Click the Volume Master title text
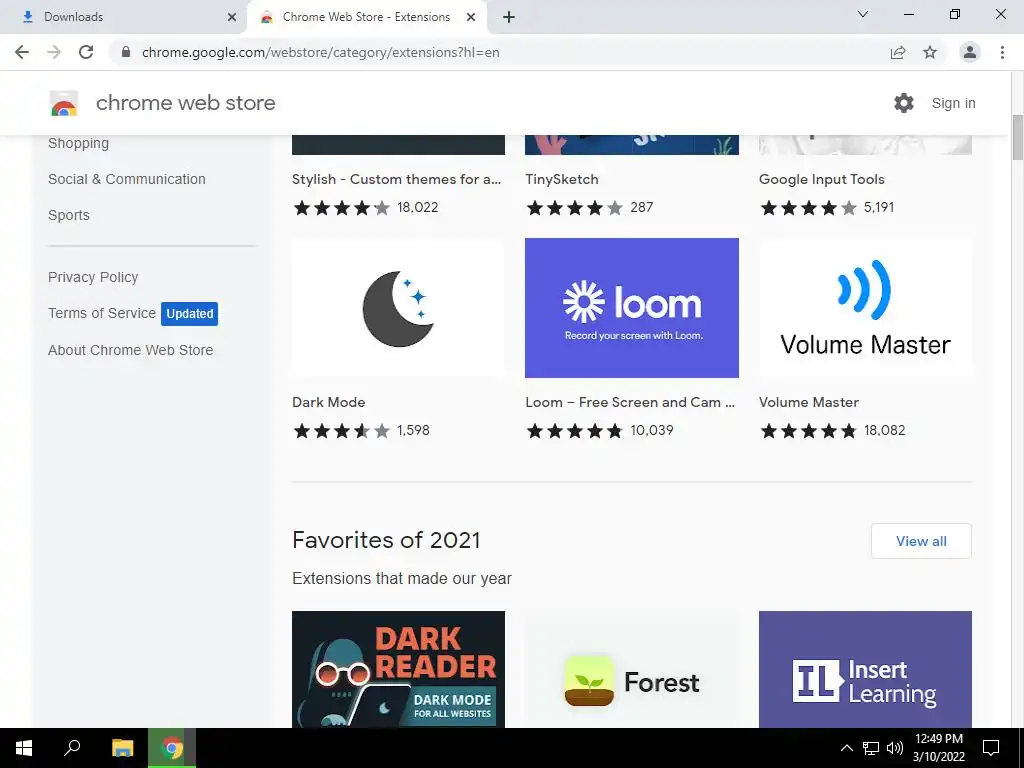The width and height of the screenshot is (1024, 768). click(808, 402)
